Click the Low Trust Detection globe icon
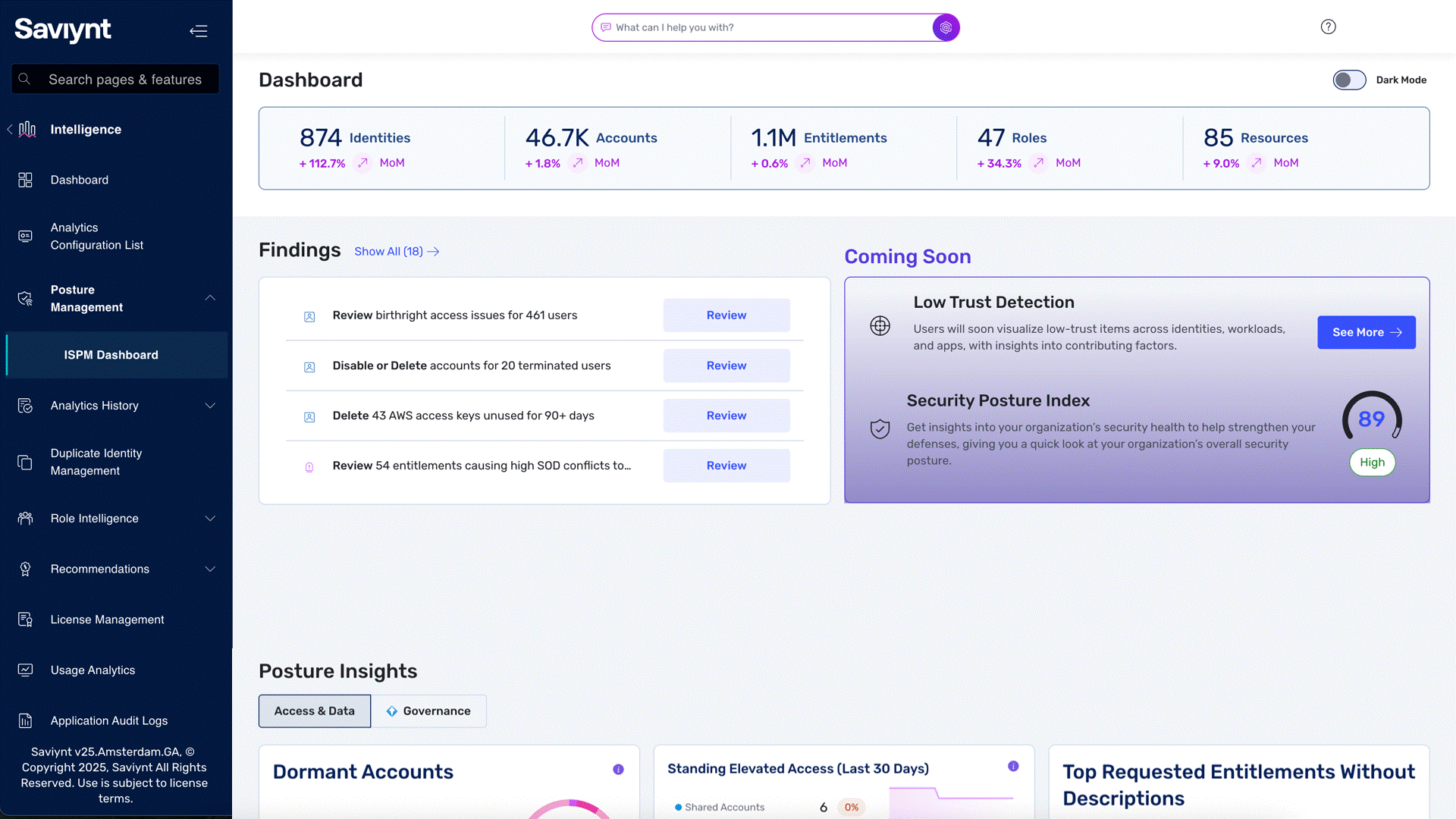Image resolution: width=1456 pixels, height=819 pixels. [x=880, y=326]
